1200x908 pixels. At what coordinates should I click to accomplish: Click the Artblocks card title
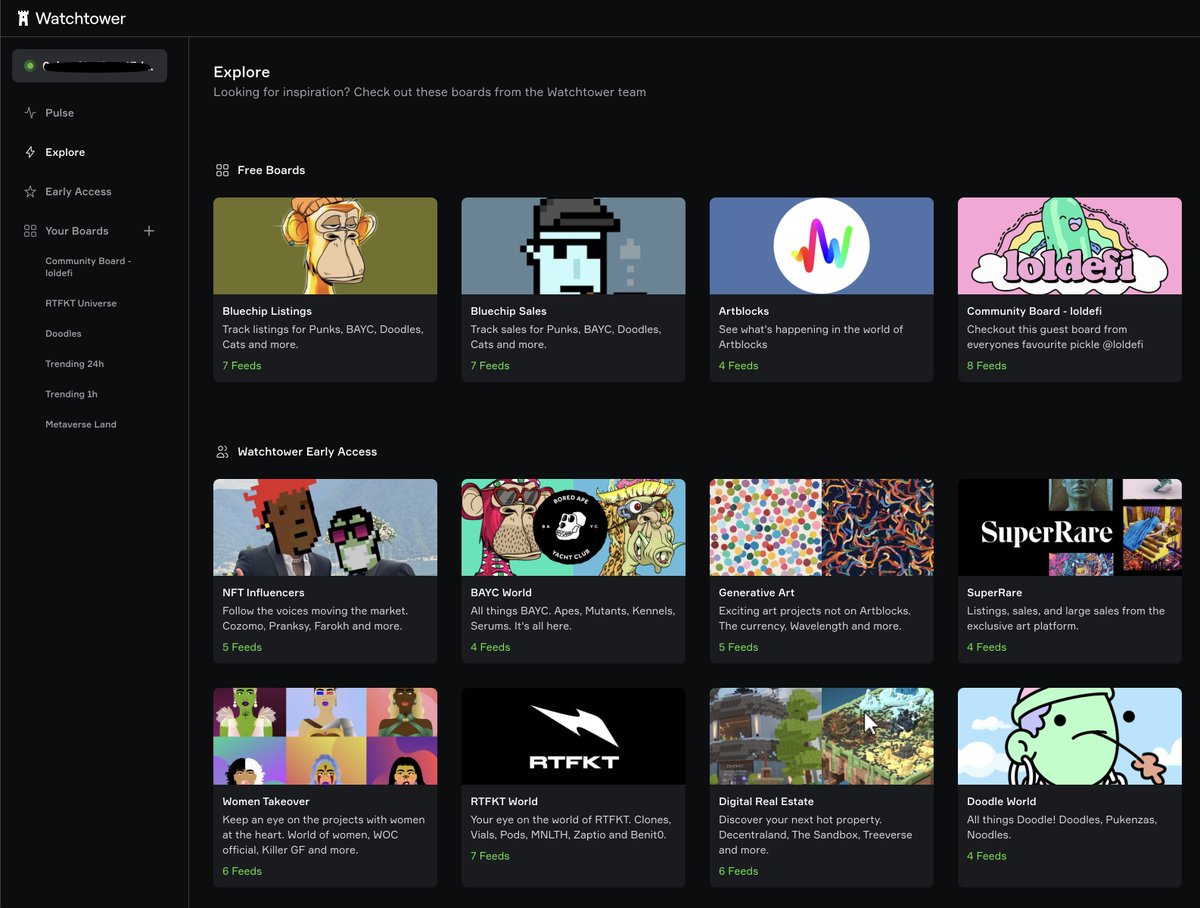744,311
